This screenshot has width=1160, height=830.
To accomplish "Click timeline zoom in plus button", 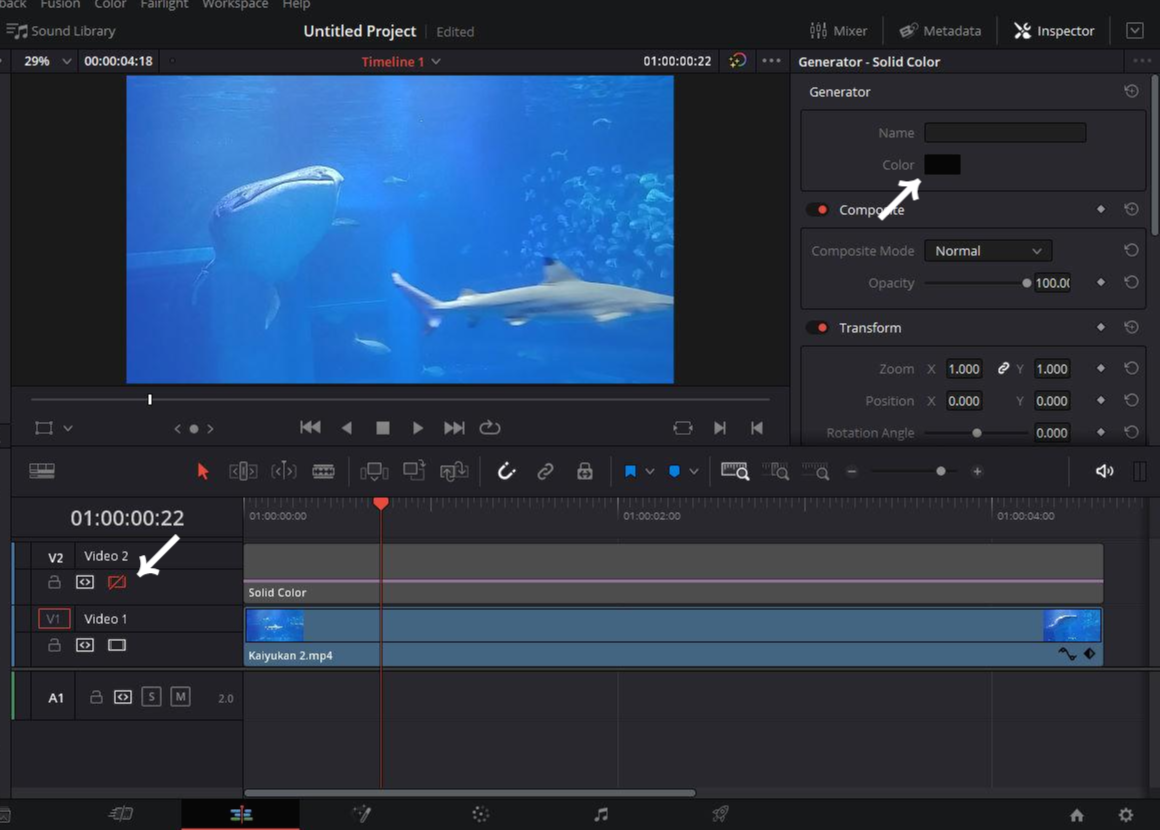I will tap(977, 471).
